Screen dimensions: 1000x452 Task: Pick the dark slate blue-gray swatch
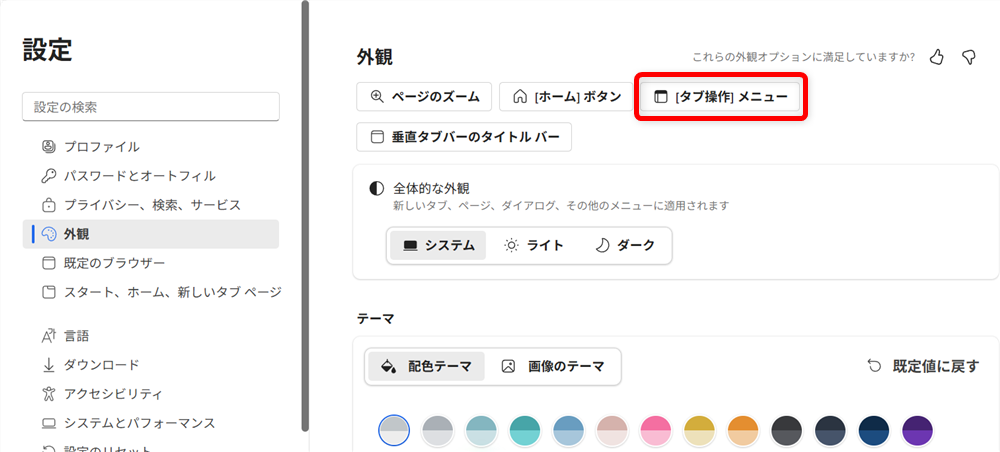(x=830, y=431)
